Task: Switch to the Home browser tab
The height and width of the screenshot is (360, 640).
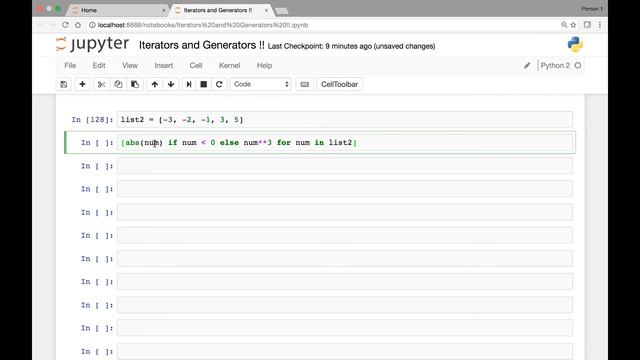Action: pyautogui.click(x=118, y=10)
